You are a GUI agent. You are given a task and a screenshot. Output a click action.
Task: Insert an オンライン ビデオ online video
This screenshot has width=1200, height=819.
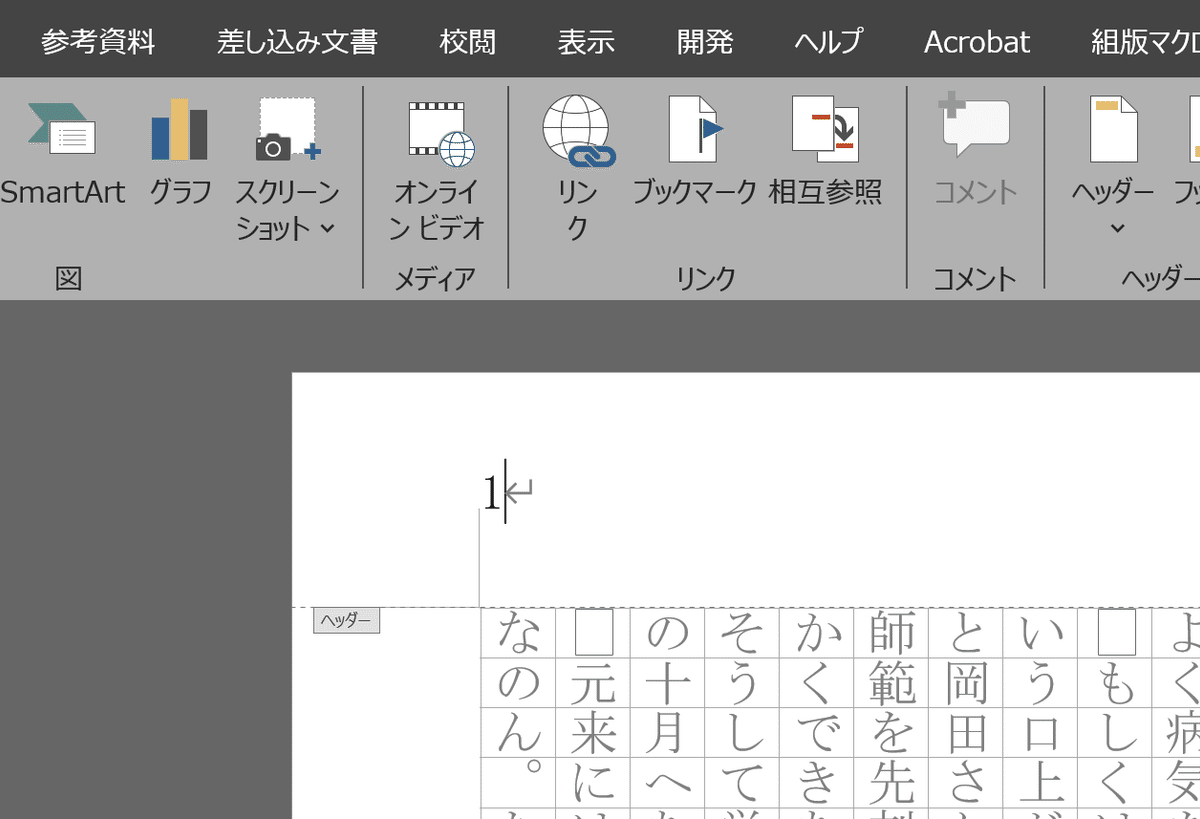point(436,170)
